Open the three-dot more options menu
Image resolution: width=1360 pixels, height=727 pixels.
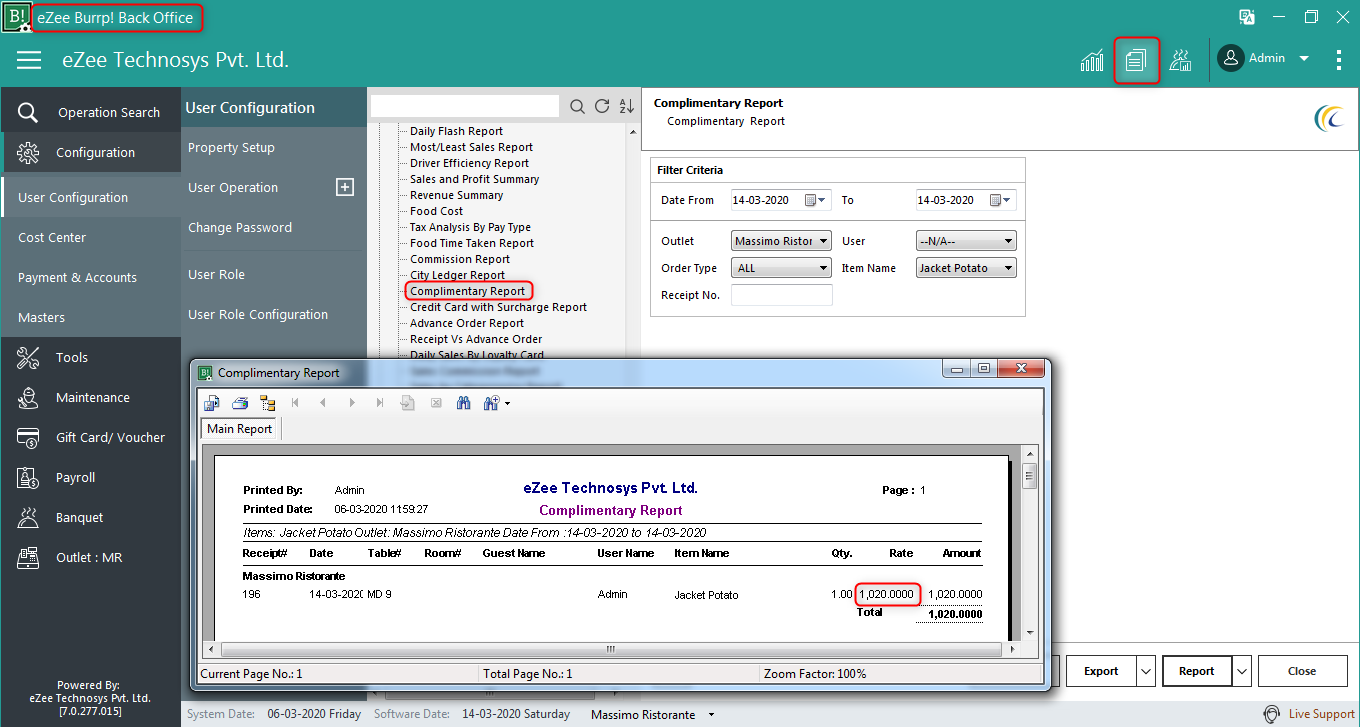point(1339,59)
